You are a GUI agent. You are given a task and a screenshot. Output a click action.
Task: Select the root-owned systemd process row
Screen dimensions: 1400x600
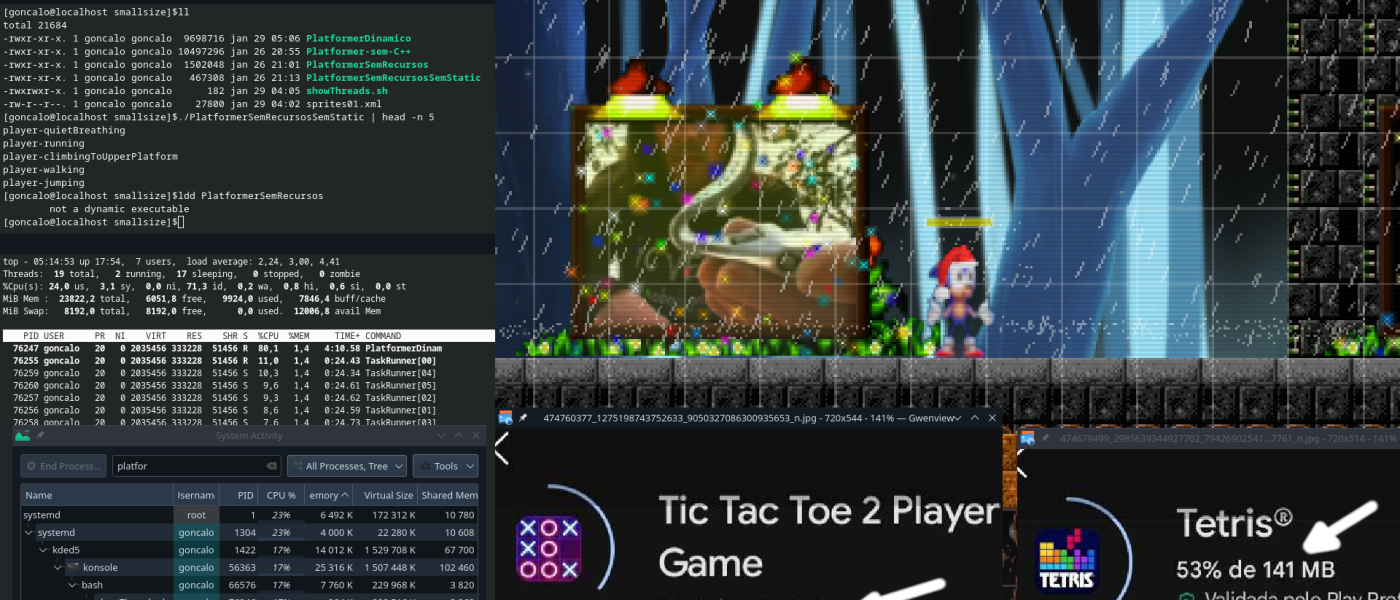(x=250, y=515)
